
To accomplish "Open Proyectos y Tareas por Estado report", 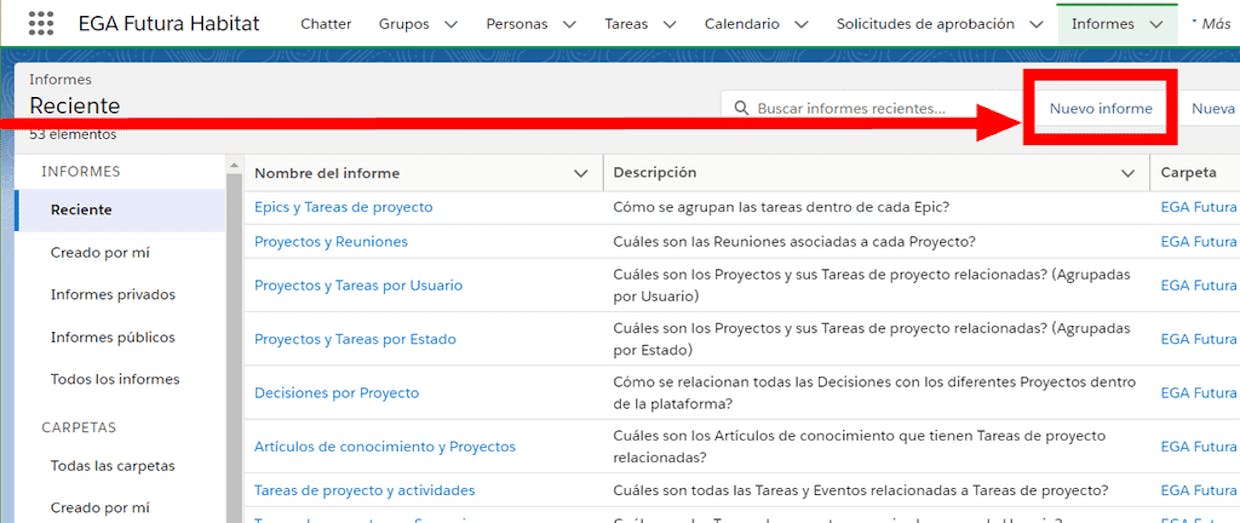I will pyautogui.click(x=355, y=339).
